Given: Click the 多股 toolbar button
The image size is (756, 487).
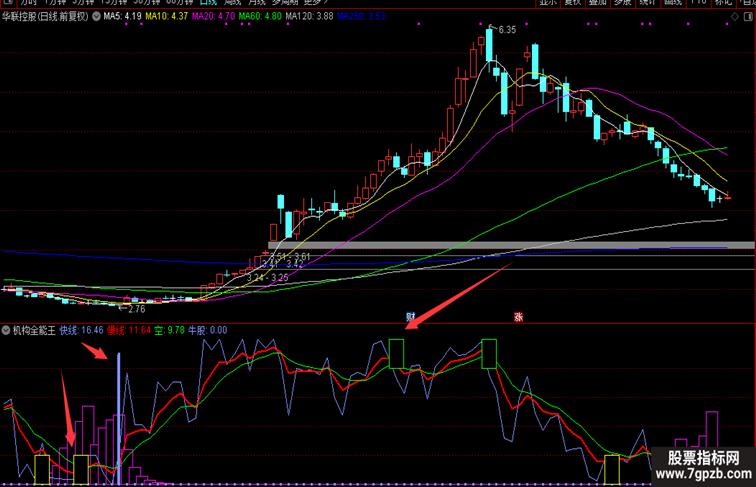Looking at the screenshot, I should click(622, 2).
